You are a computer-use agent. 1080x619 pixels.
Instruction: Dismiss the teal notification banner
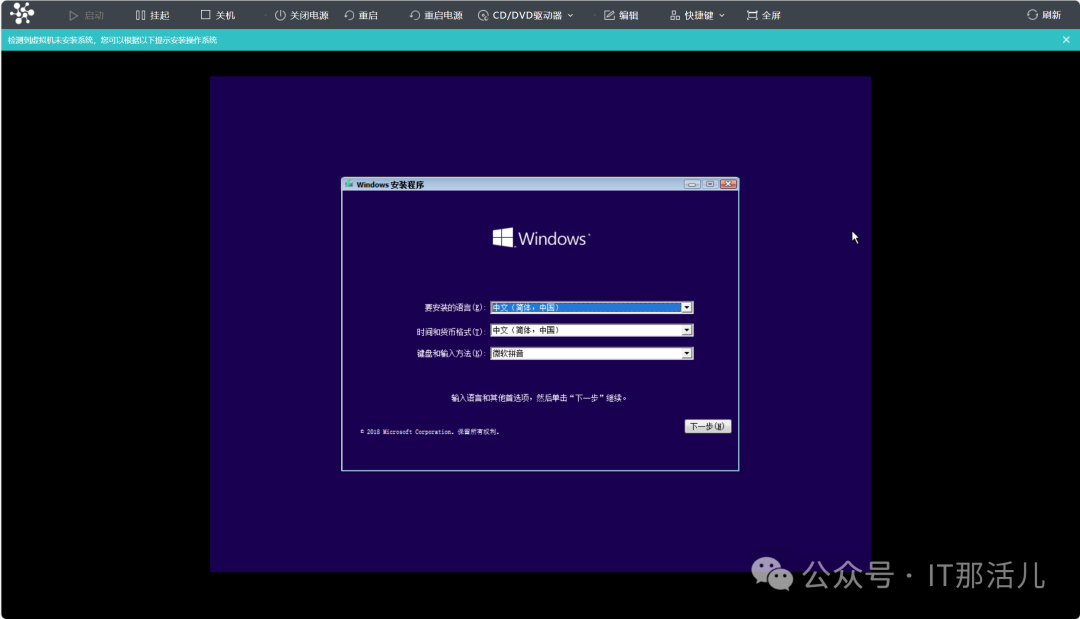[1066, 40]
